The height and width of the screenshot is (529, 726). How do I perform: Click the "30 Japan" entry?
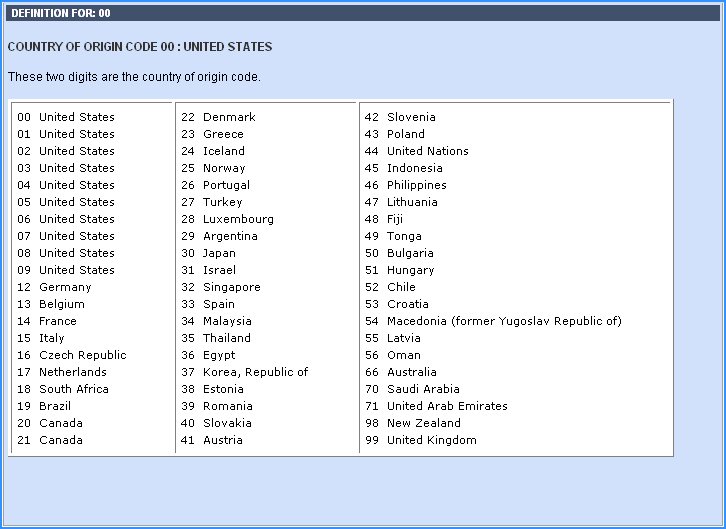pos(208,253)
